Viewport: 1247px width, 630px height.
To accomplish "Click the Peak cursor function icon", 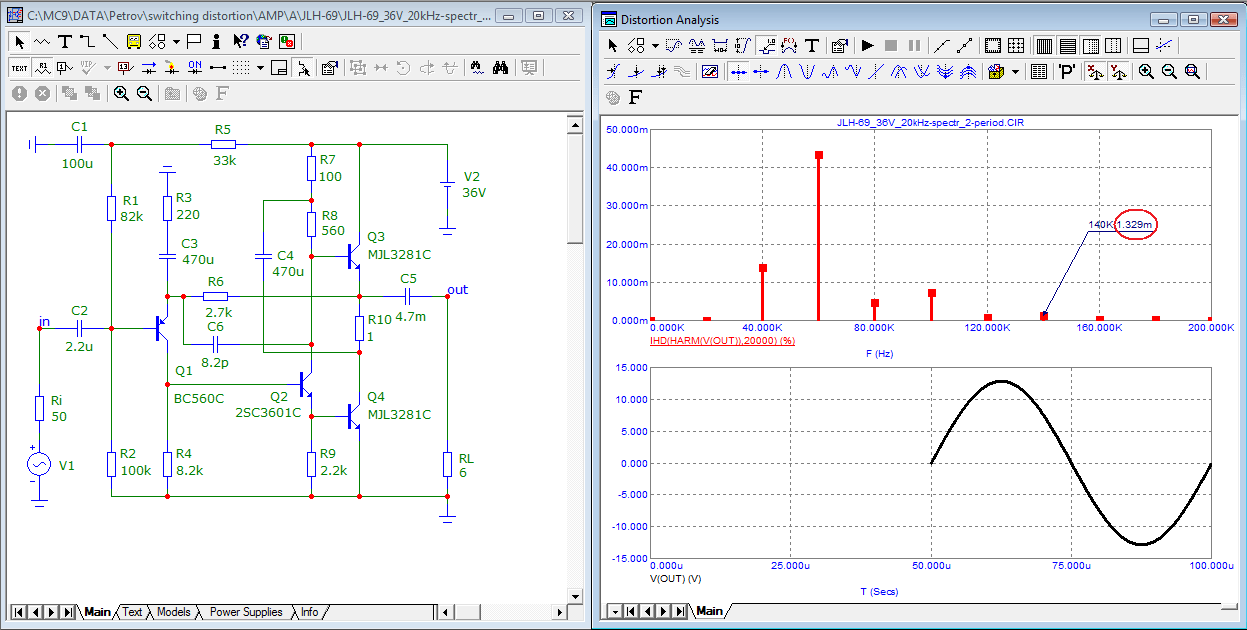I will (784, 72).
